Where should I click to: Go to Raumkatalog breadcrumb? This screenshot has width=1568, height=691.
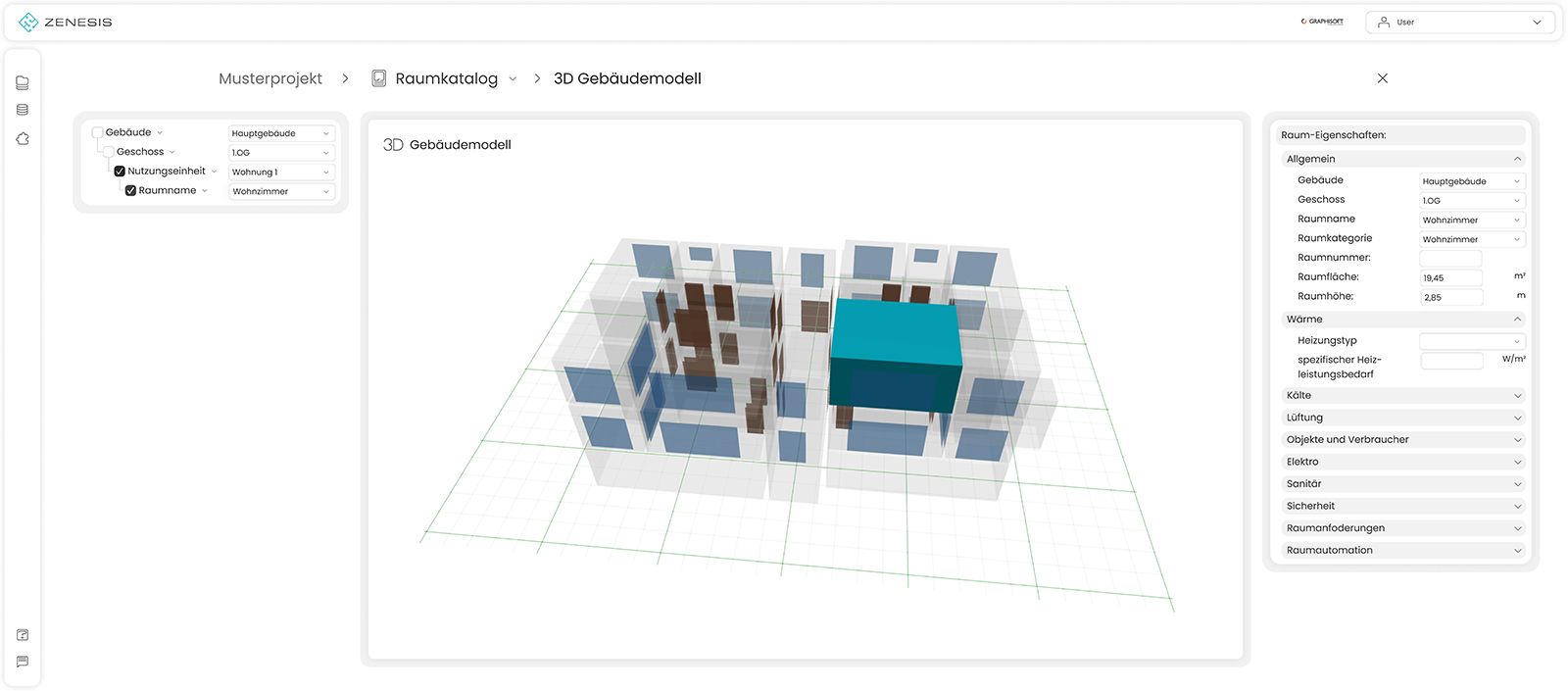[446, 78]
